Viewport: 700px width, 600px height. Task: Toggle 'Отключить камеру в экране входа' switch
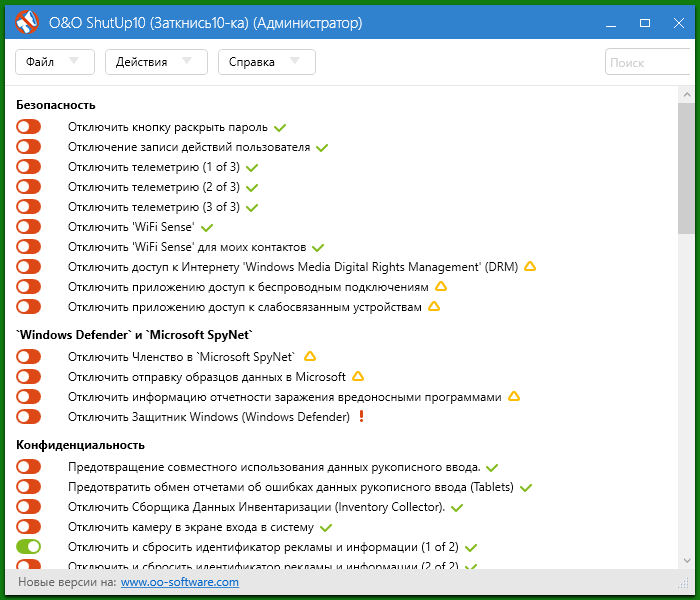point(29,527)
